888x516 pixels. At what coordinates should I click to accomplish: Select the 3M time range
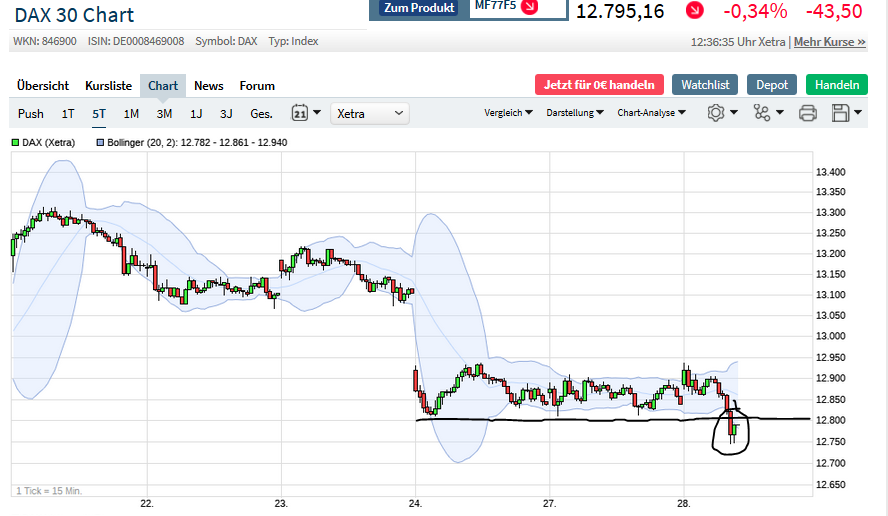click(x=164, y=114)
